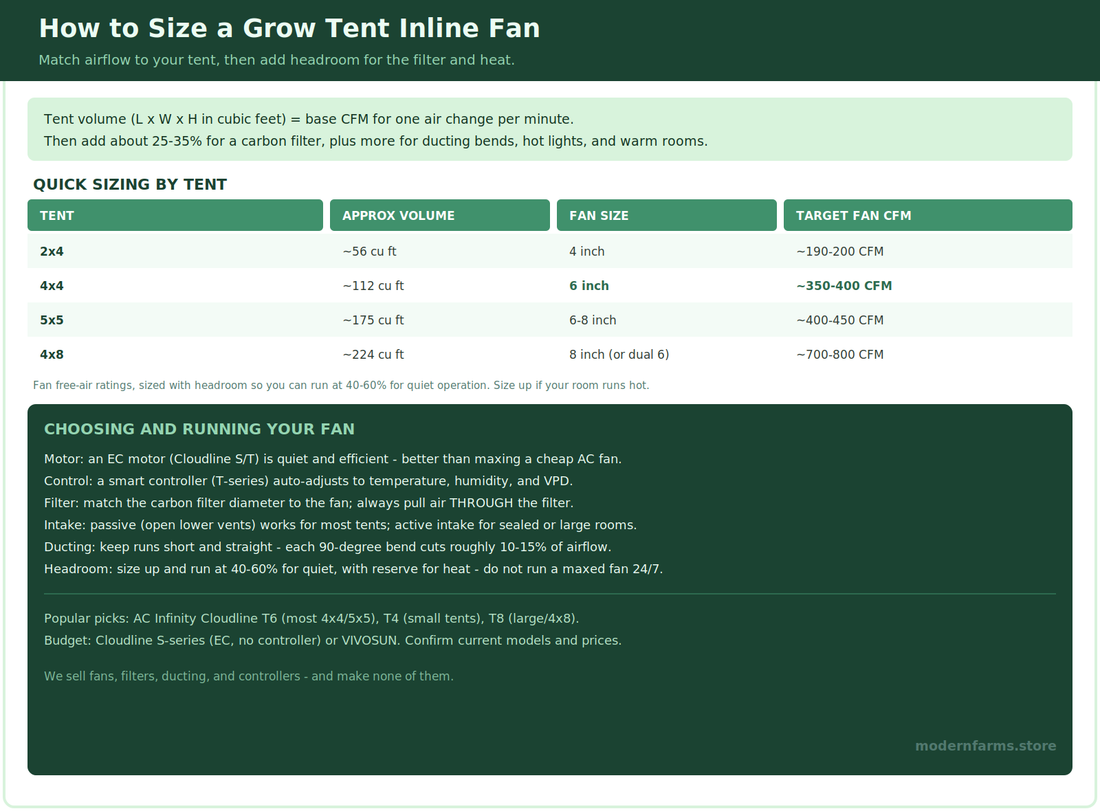Viewport: 1100px width, 811px height.
Task: Select the 4x4 tent row label
Action: pyautogui.click(x=52, y=286)
